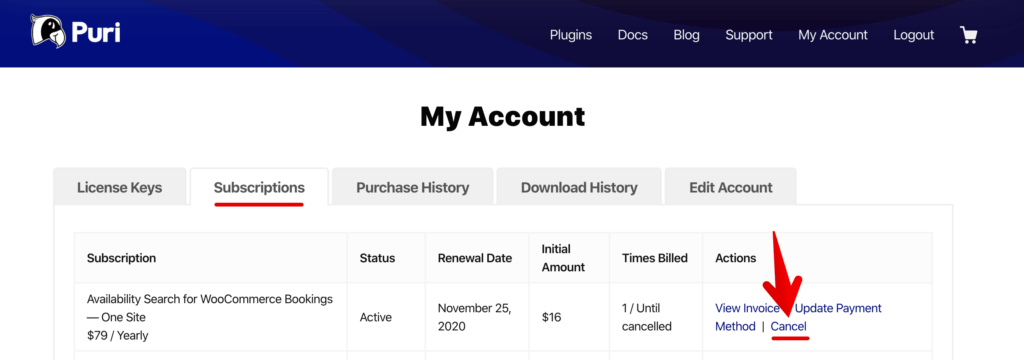Open the Blog link in header

point(686,35)
